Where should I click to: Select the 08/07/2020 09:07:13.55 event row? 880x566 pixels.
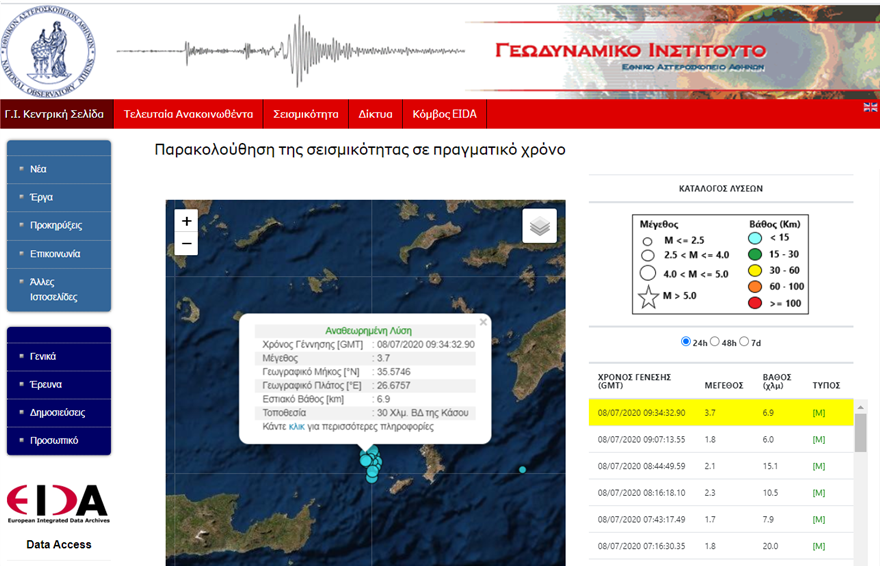click(x=721, y=439)
